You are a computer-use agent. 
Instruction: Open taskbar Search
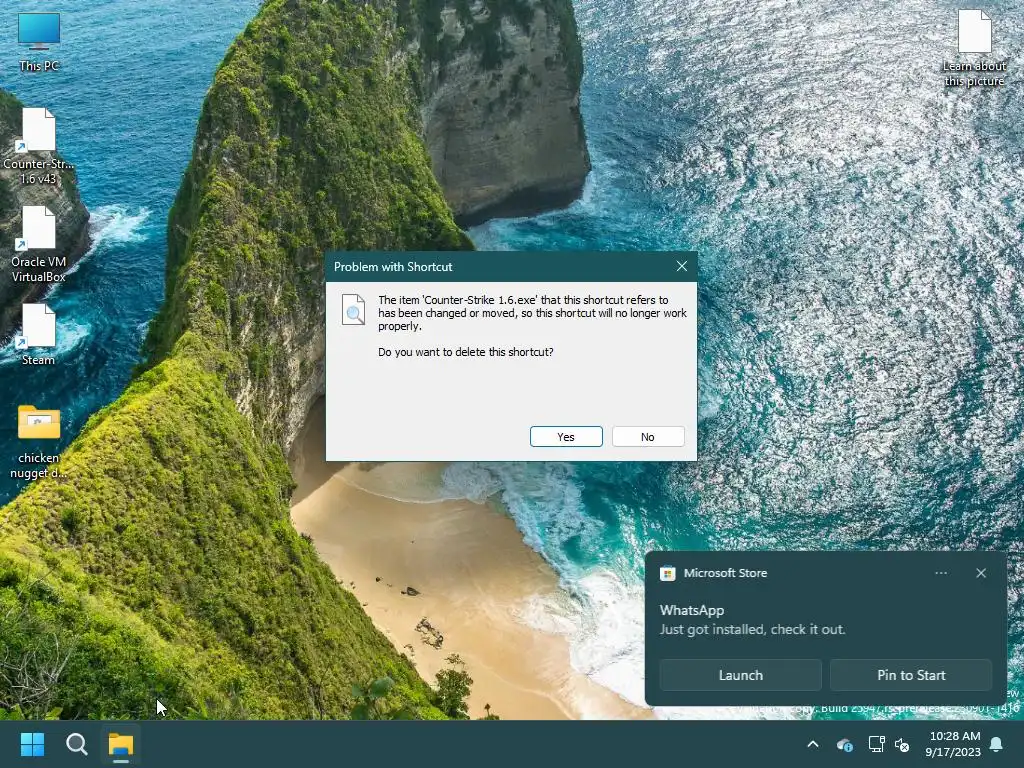click(x=76, y=744)
